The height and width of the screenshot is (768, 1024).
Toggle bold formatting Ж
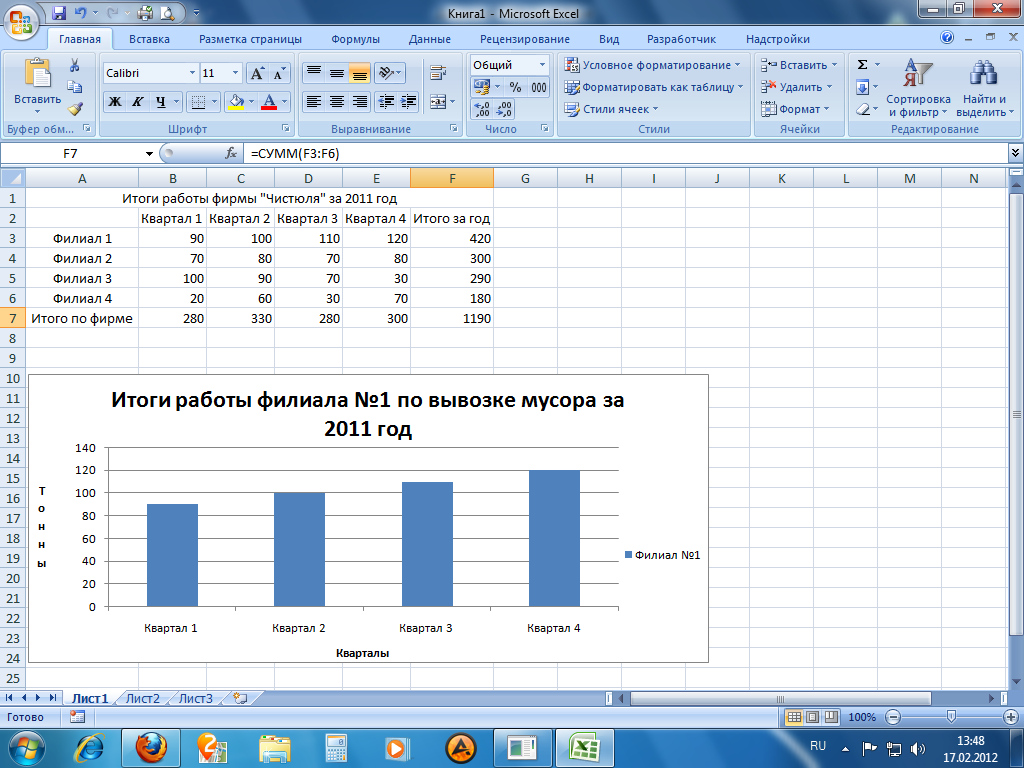(115, 101)
